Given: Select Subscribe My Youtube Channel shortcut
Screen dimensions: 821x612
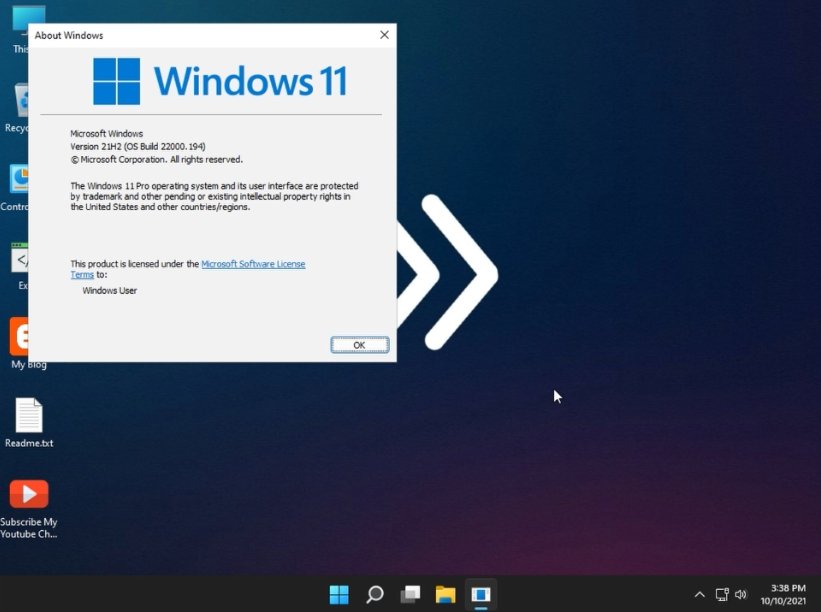Looking at the screenshot, I should click(x=29, y=509).
